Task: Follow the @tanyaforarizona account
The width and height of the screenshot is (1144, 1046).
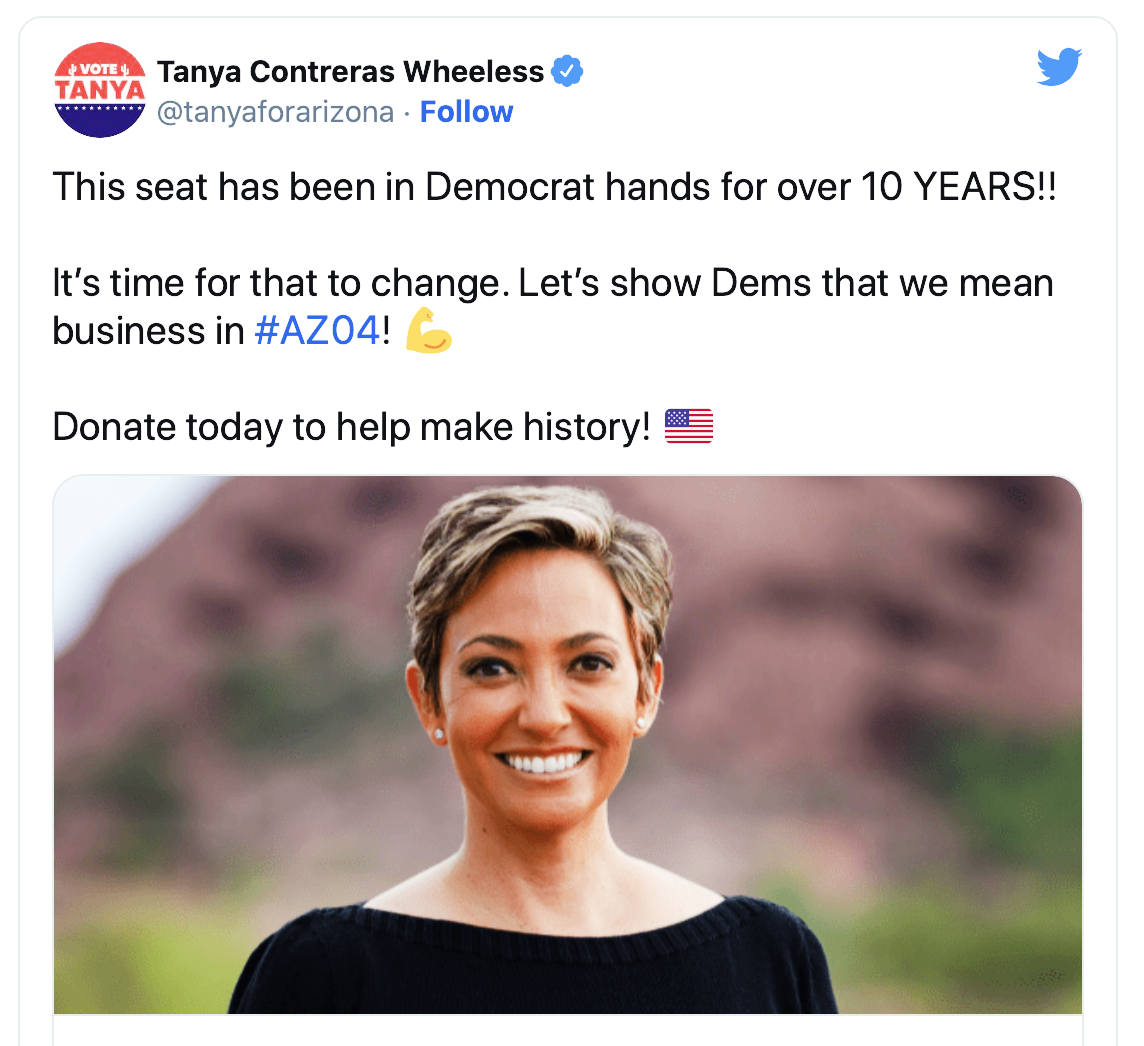Action: point(466,112)
